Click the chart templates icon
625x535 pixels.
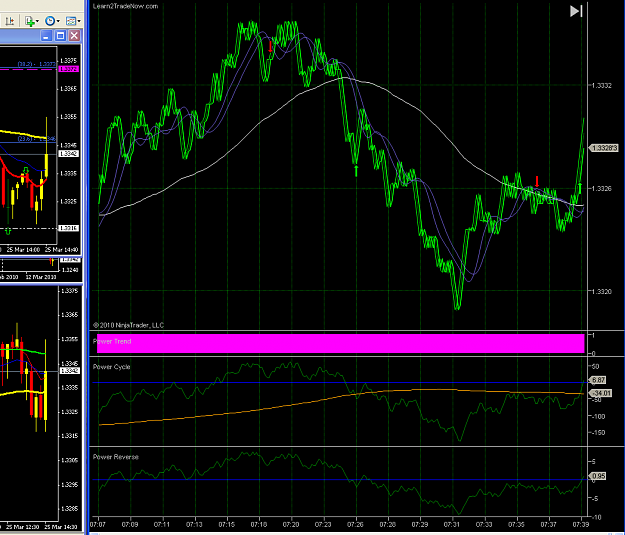(71, 21)
